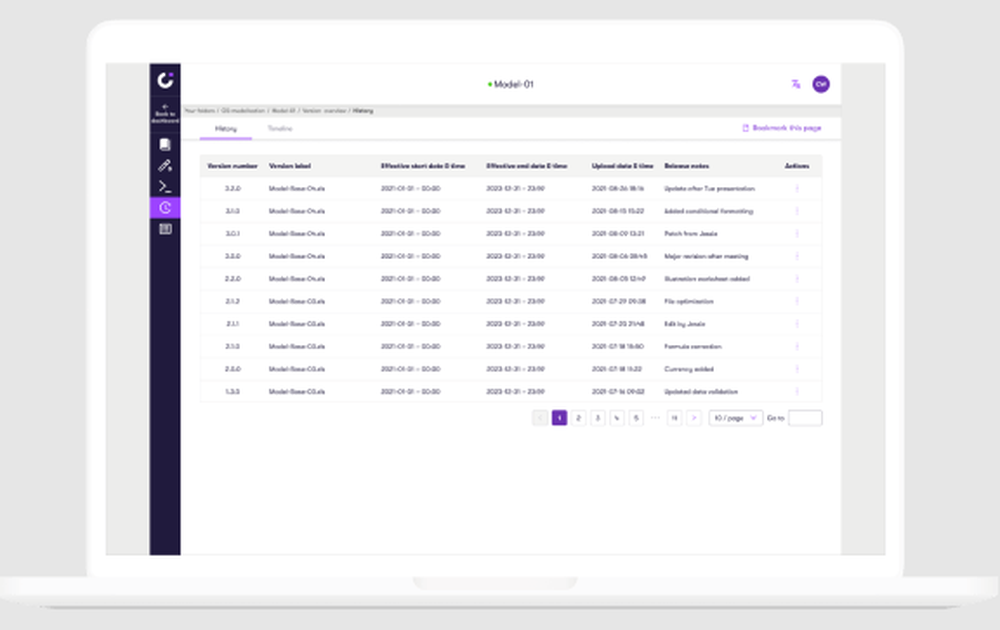1000x630 pixels.
Task: Select version number 1.3.3 cell
Action: click(x=233, y=392)
